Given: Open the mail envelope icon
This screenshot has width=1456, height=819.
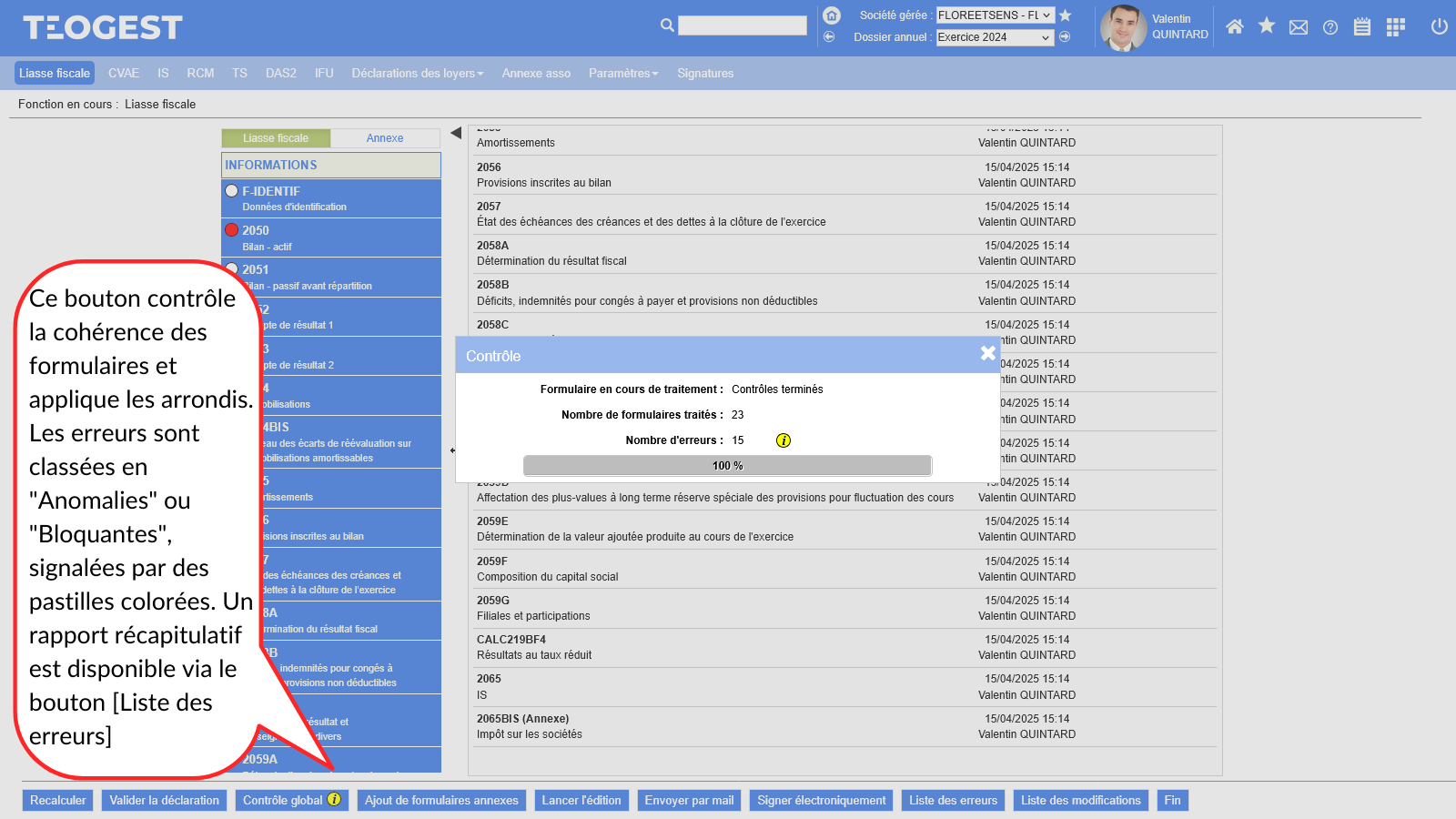Looking at the screenshot, I should click(x=1299, y=27).
